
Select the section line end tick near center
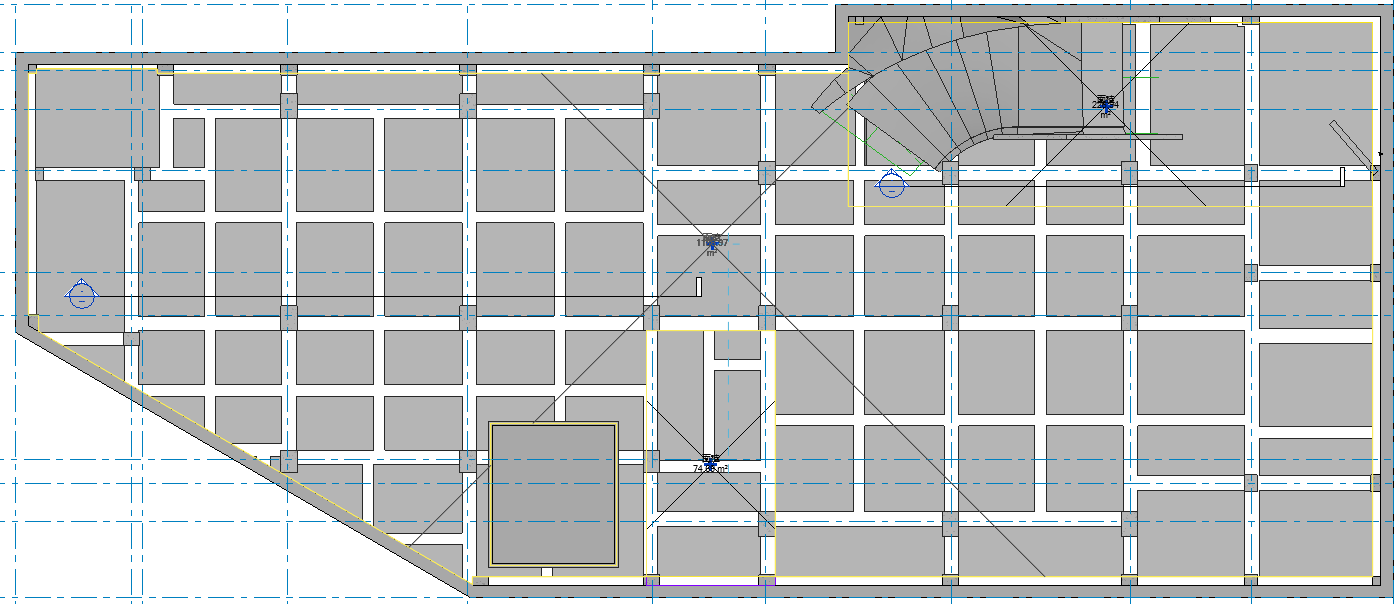(x=699, y=287)
